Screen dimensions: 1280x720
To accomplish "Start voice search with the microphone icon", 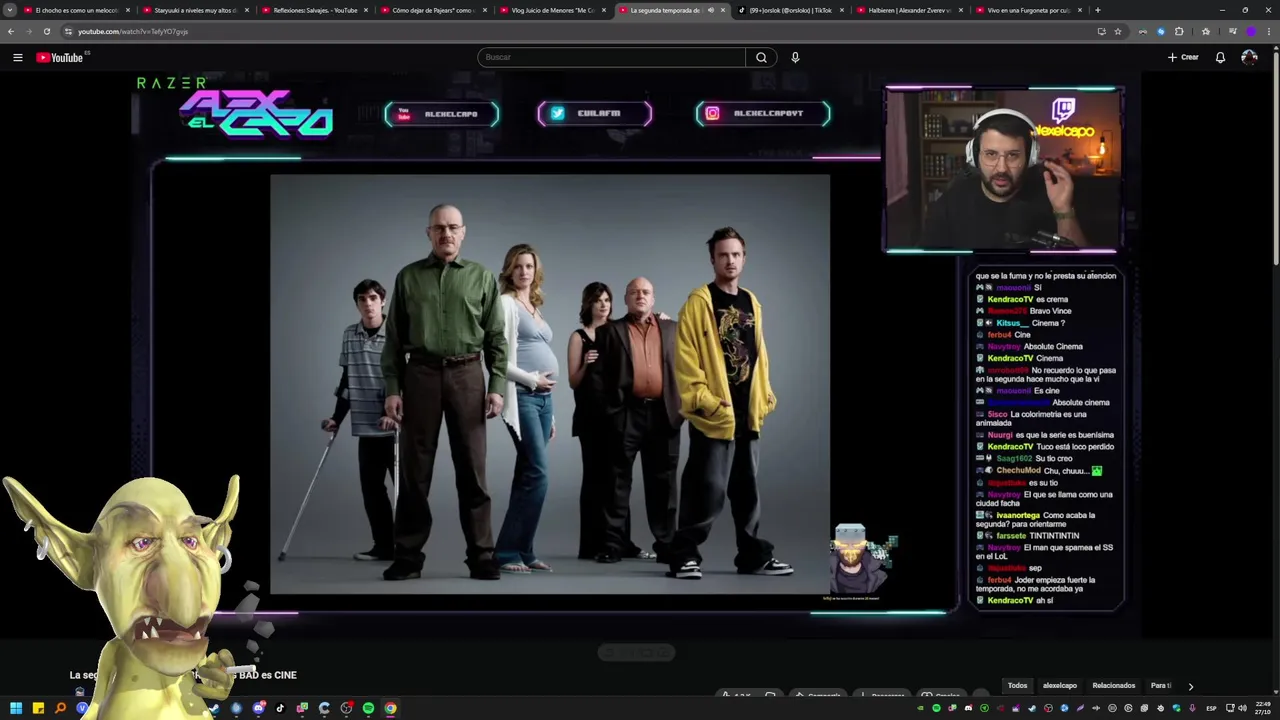I will point(795,57).
